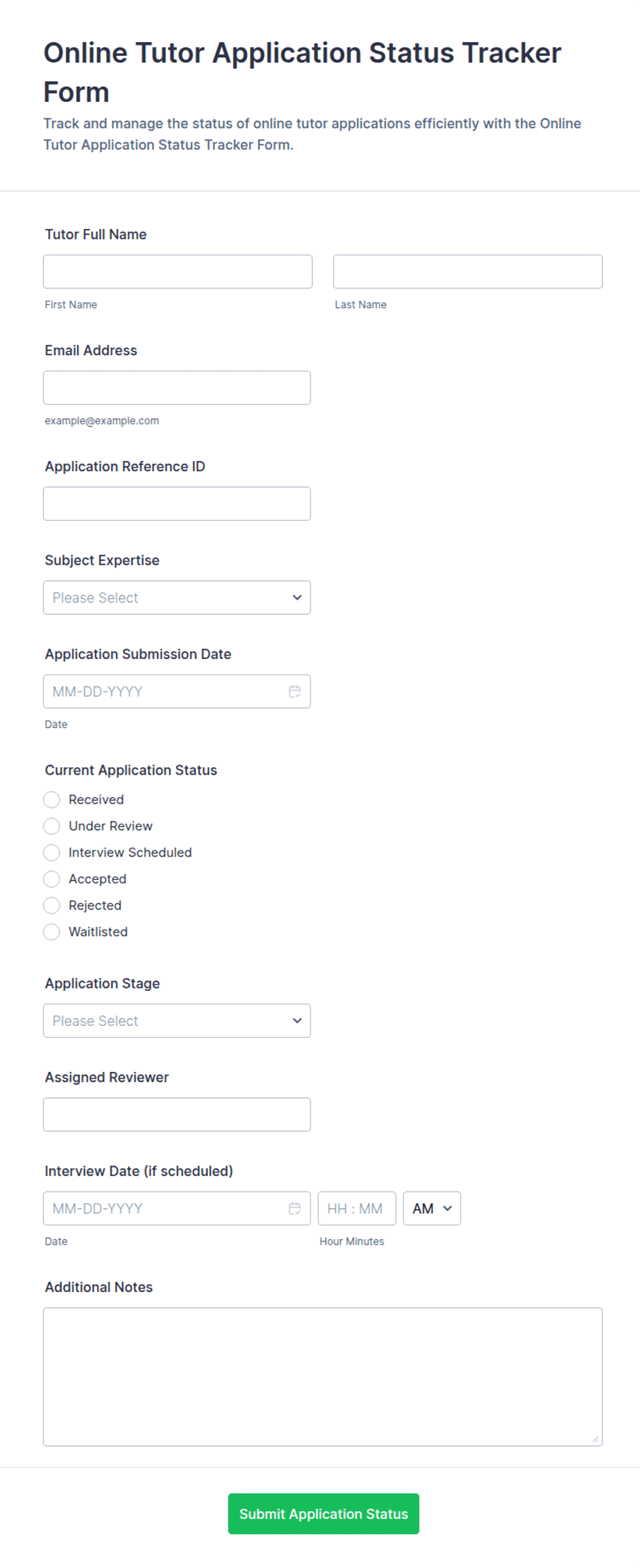The image size is (640, 1568).
Task: Open calendar icon for Application Submission Date
Action: pos(295,691)
